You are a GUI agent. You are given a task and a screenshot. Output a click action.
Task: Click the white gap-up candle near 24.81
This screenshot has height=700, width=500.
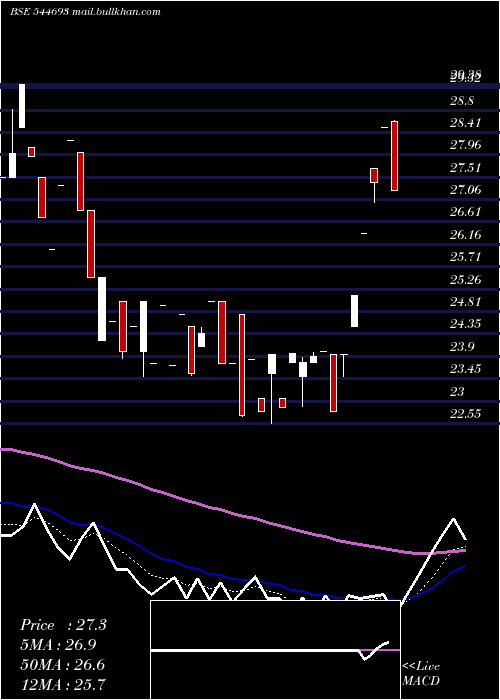(354, 311)
